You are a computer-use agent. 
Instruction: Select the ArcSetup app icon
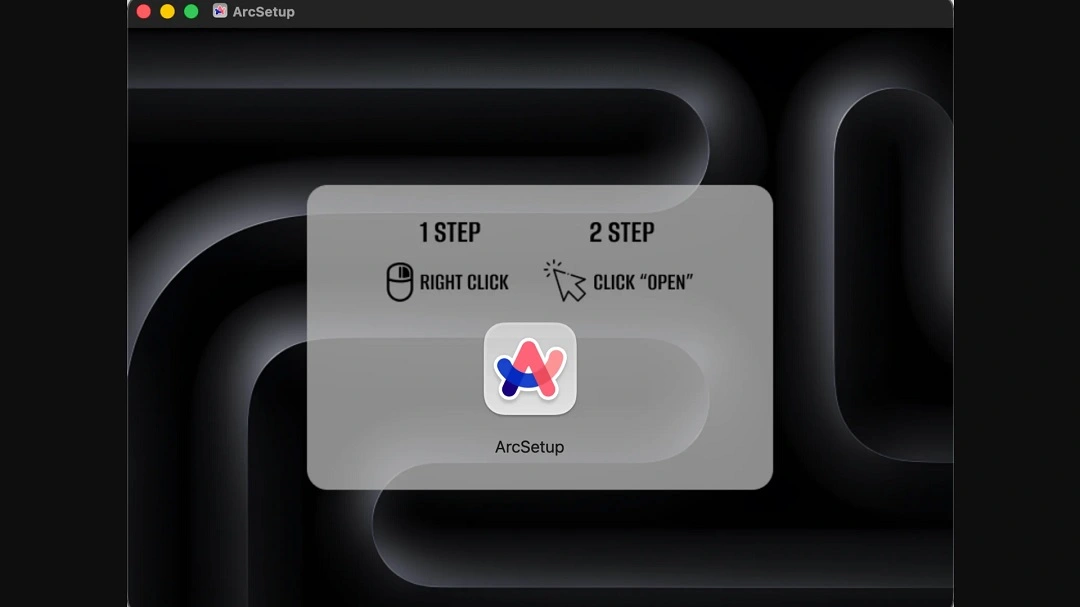click(530, 369)
